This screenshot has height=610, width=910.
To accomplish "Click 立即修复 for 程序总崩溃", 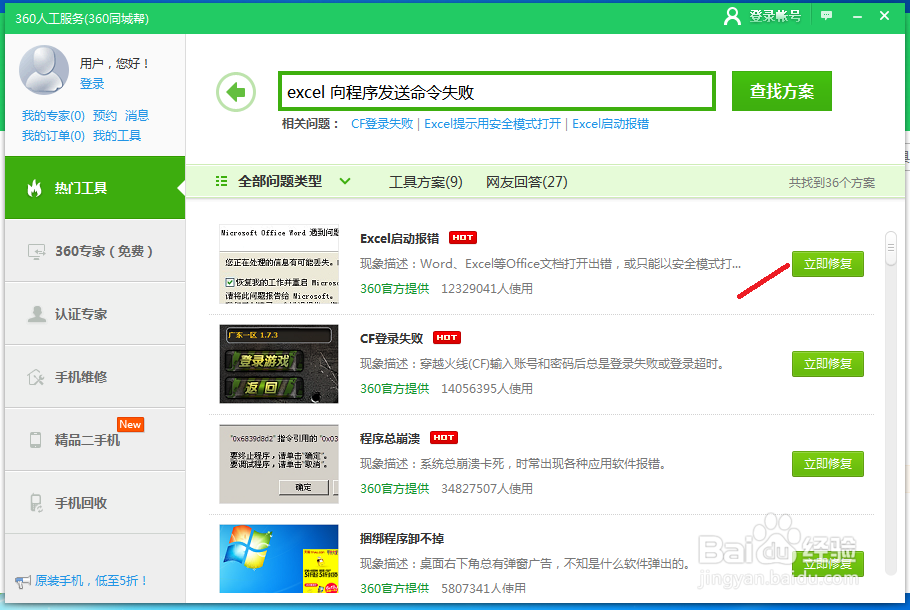I will (x=828, y=464).
